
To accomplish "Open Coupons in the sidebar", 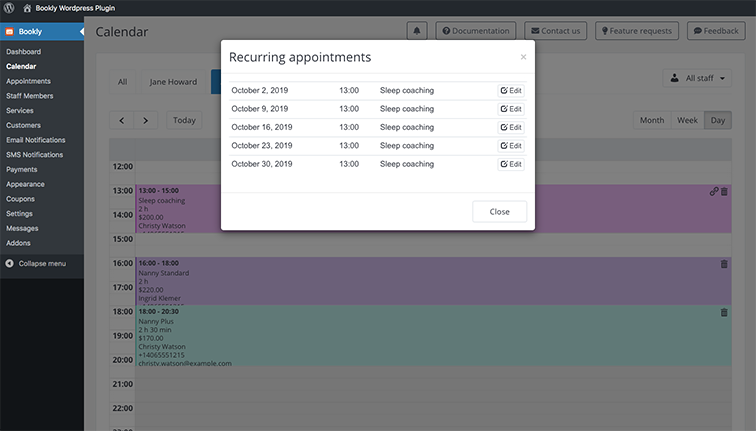I will [20, 199].
